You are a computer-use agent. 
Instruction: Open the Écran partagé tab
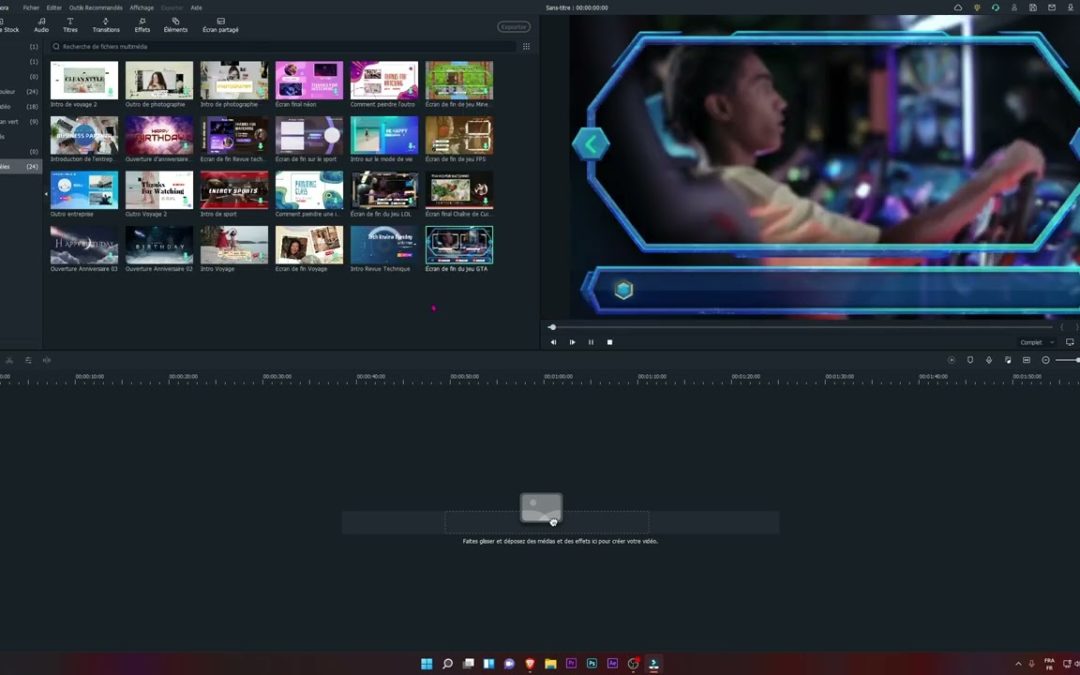[220, 25]
